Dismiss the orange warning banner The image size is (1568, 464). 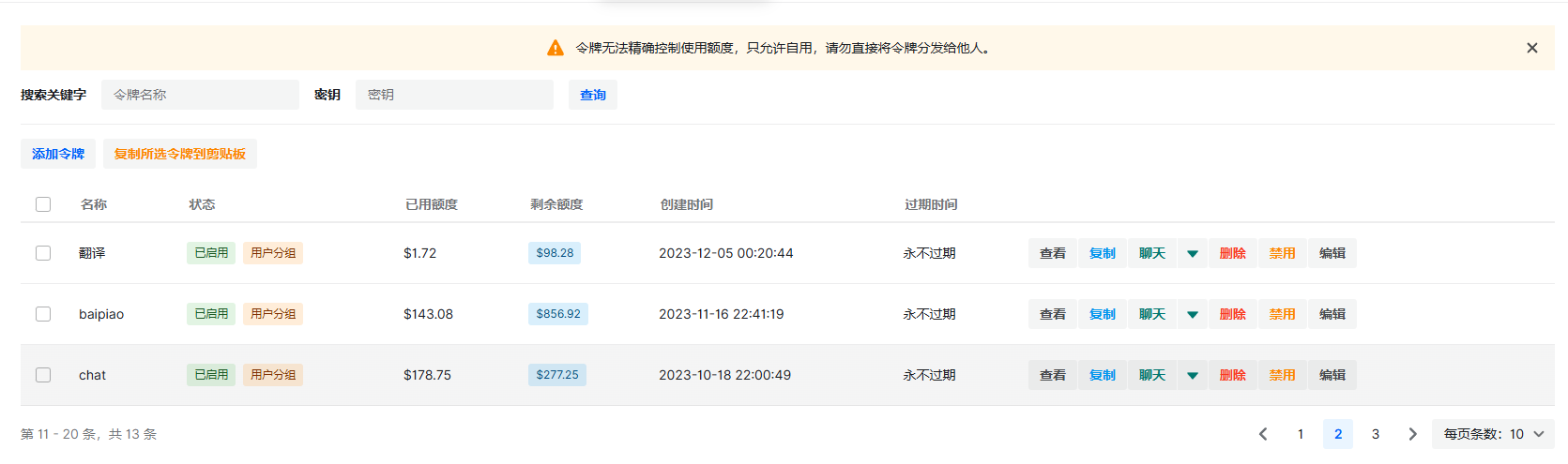tap(1531, 48)
